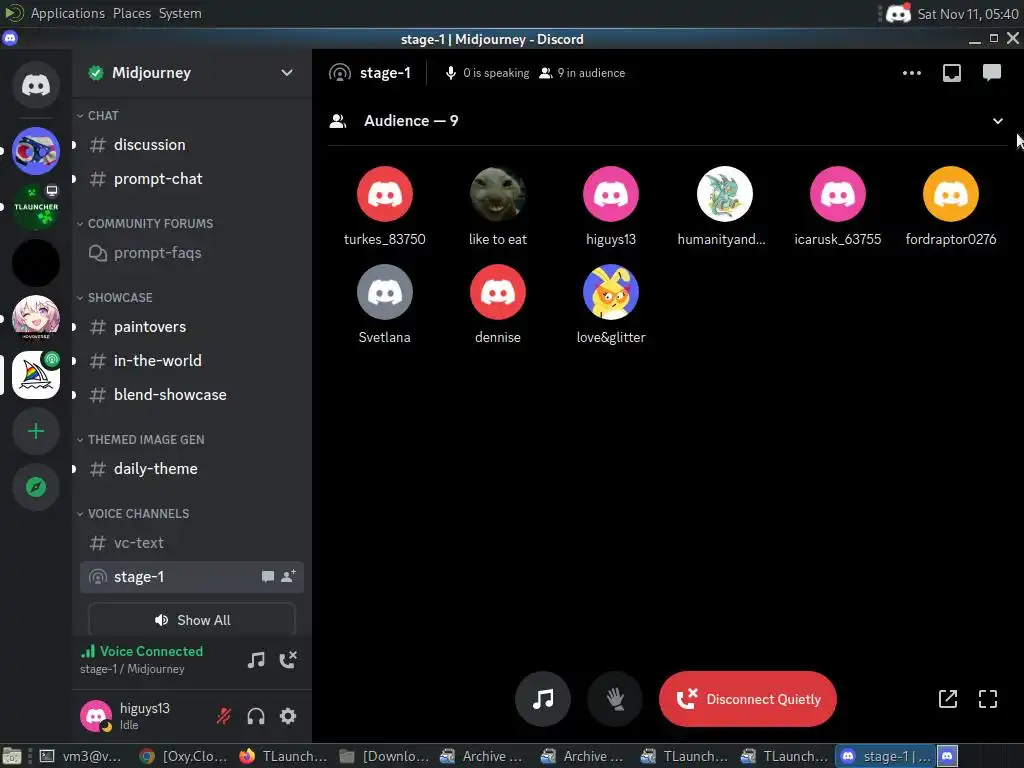Select the TLauncher server icon
The image size is (1024, 768).
pos(36,207)
